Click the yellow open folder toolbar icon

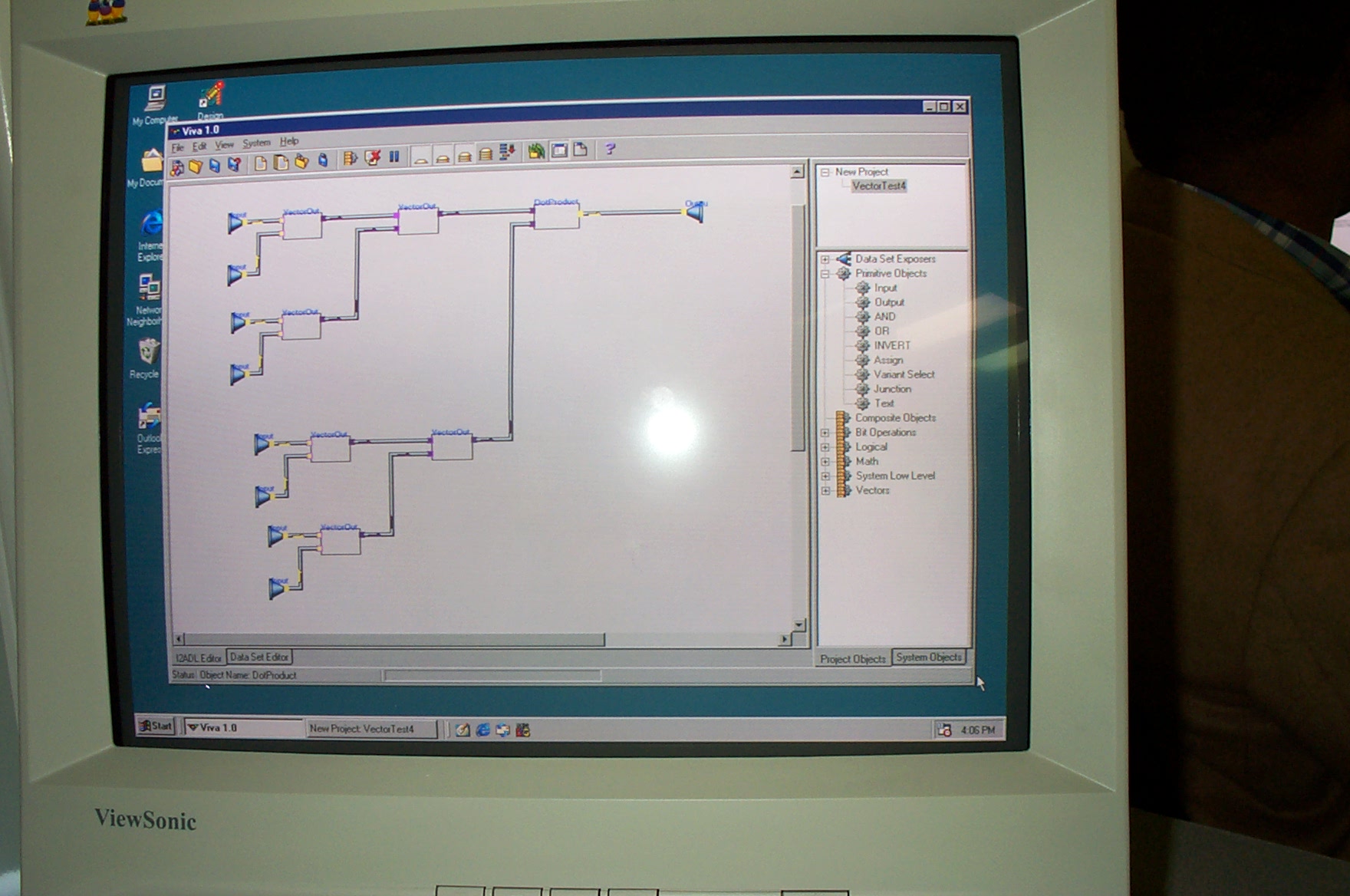click(196, 166)
